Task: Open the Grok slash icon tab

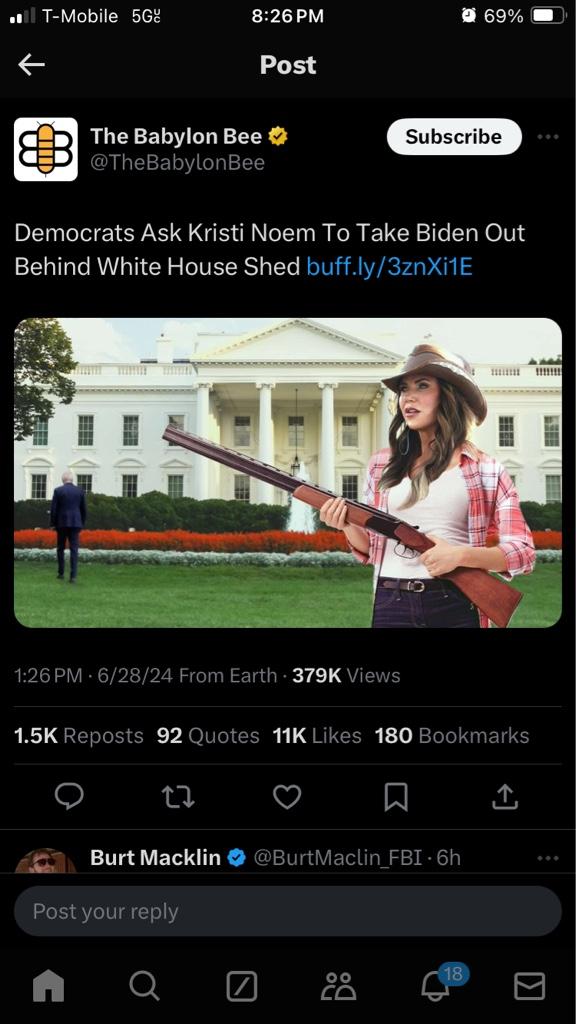Action: click(x=242, y=985)
